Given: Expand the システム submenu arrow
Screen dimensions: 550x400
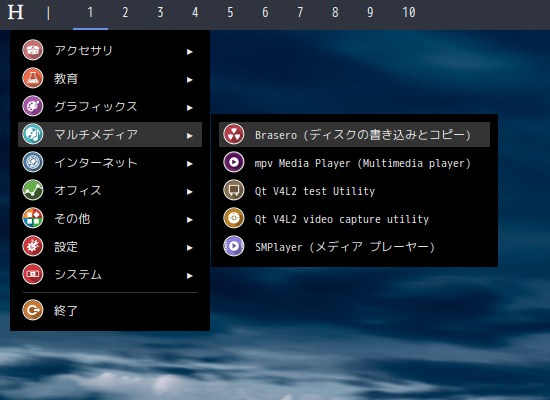Looking at the screenshot, I should pos(190,276).
